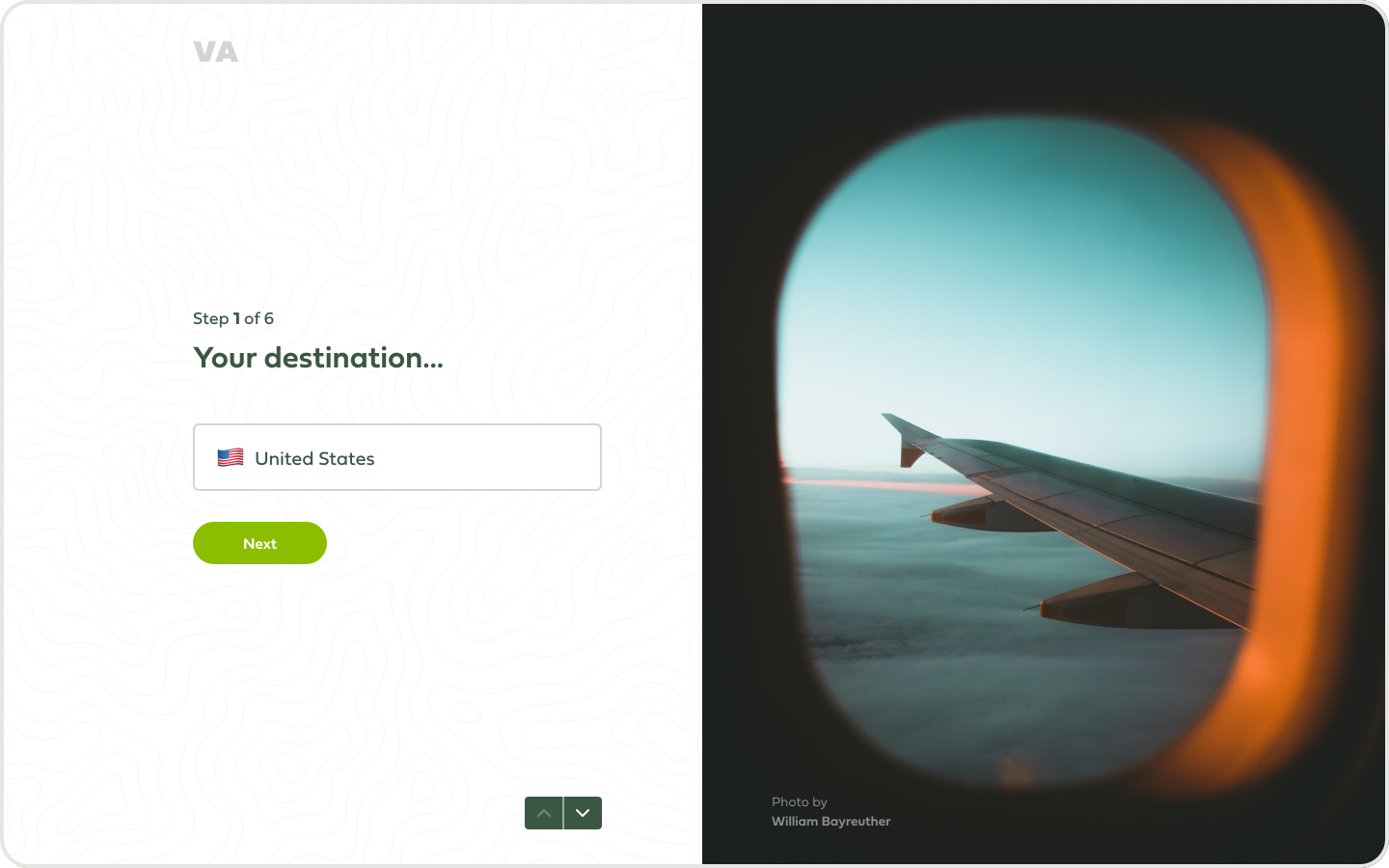The image size is (1389, 868).
Task: Click the green Next button
Action: [259, 543]
